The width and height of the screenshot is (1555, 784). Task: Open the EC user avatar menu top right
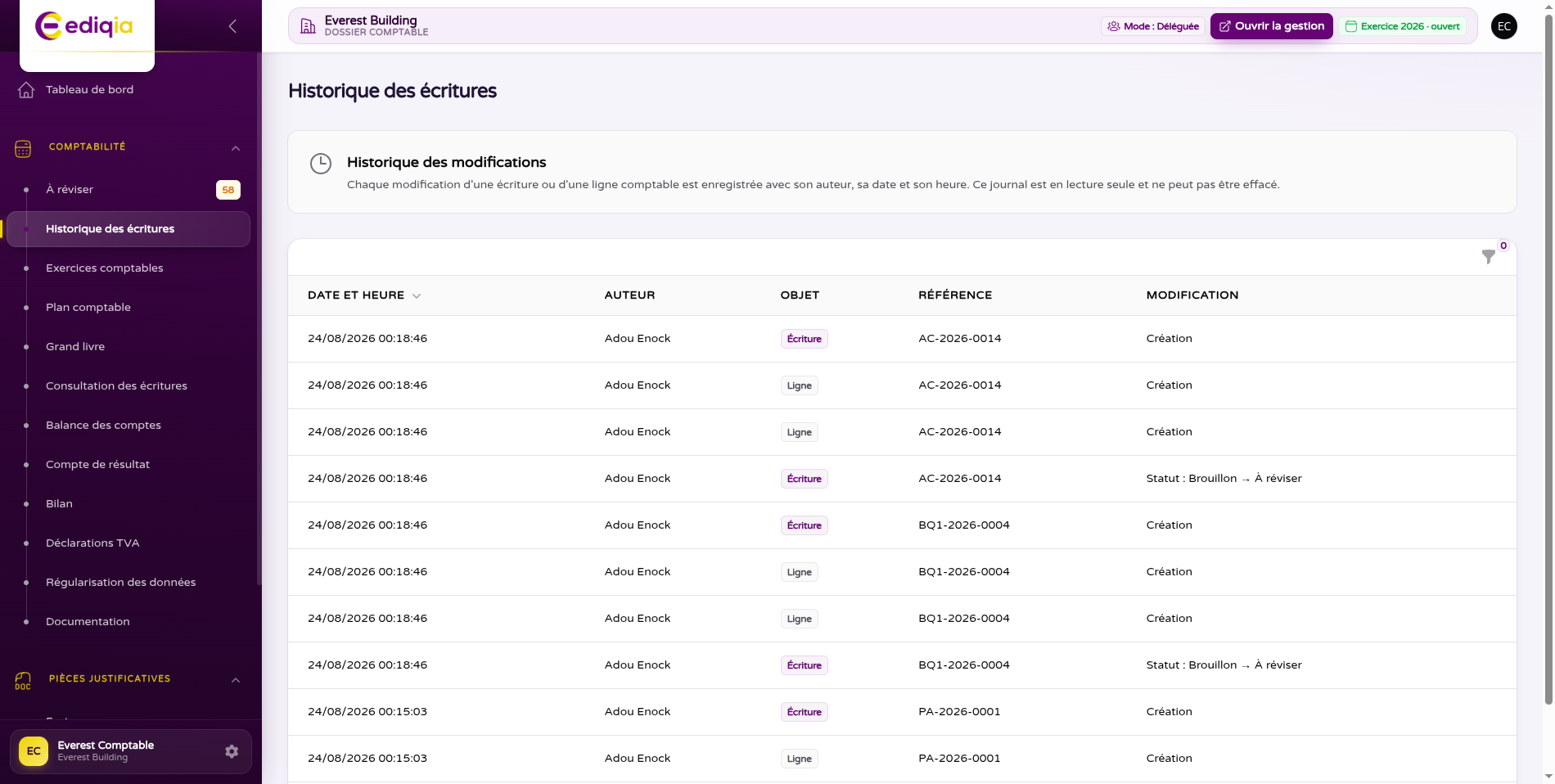pos(1504,26)
